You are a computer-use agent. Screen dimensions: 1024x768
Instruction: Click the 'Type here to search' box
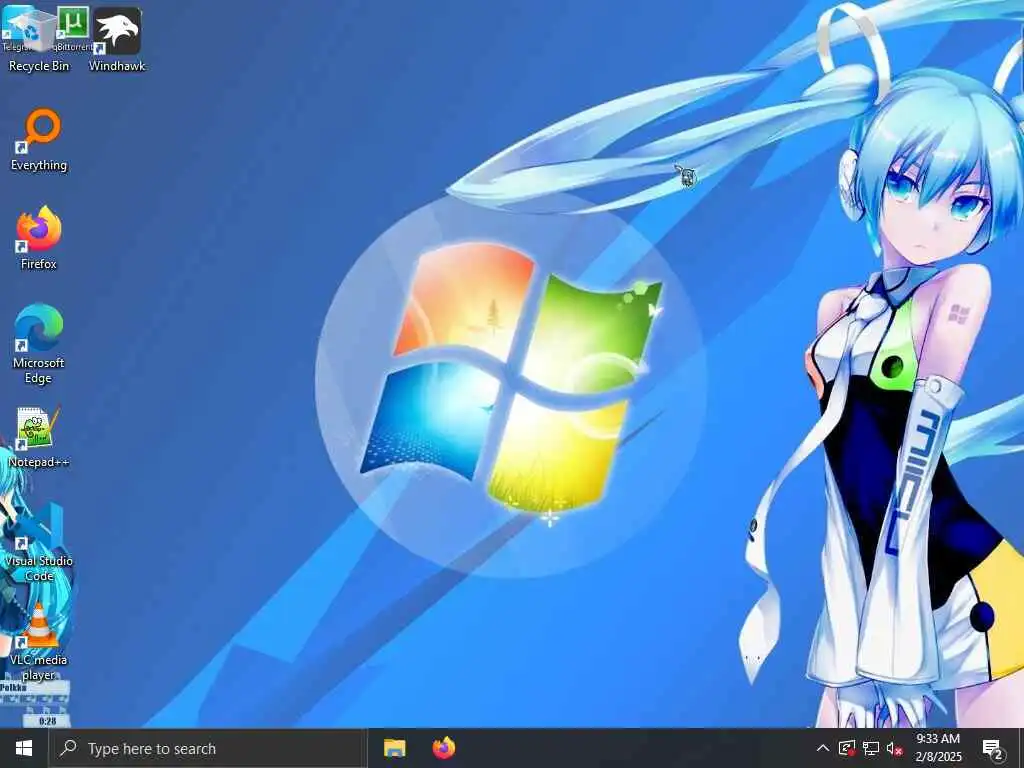(x=208, y=748)
